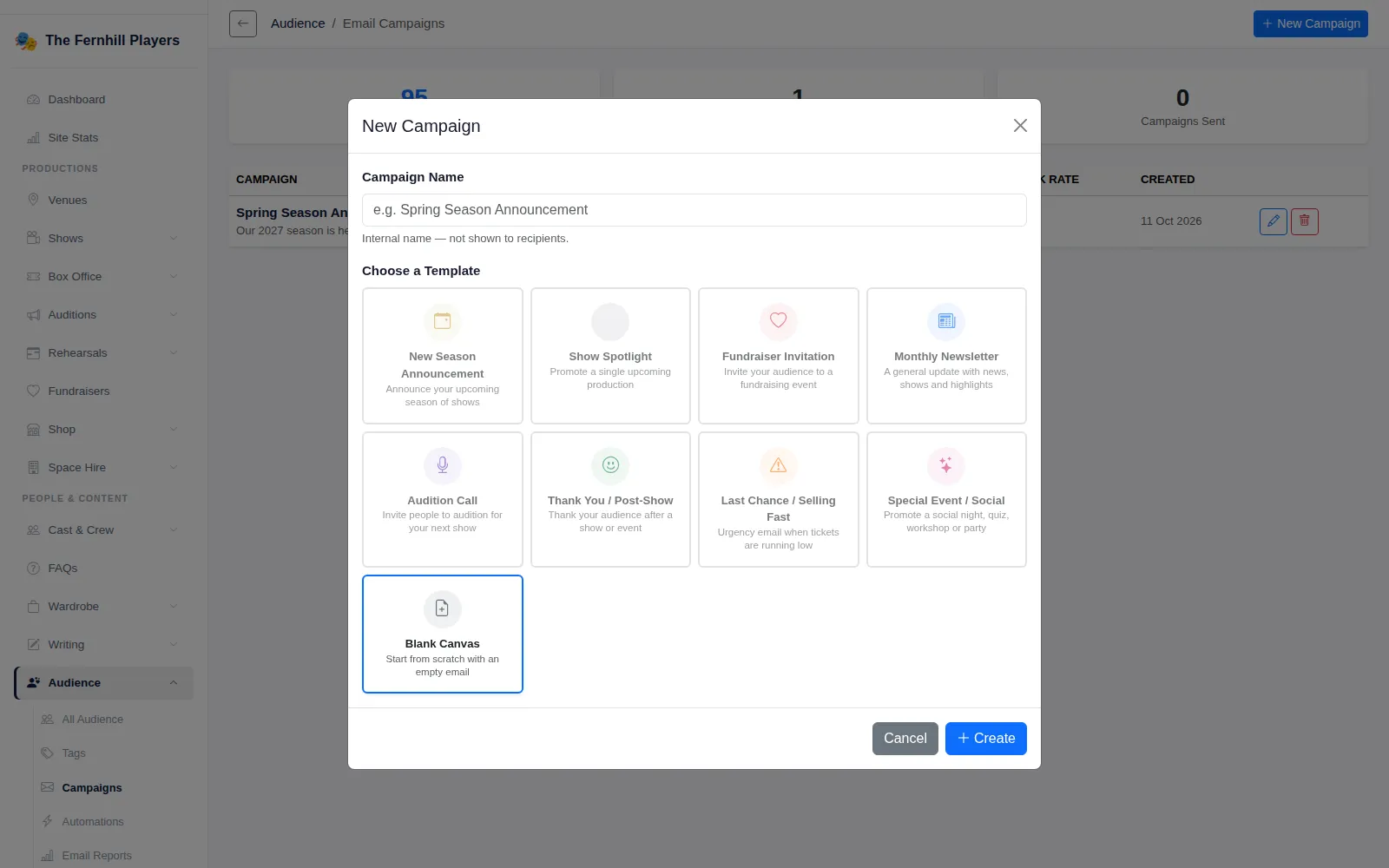
Task: Expand the Box Office sidebar section
Action: [104, 277]
